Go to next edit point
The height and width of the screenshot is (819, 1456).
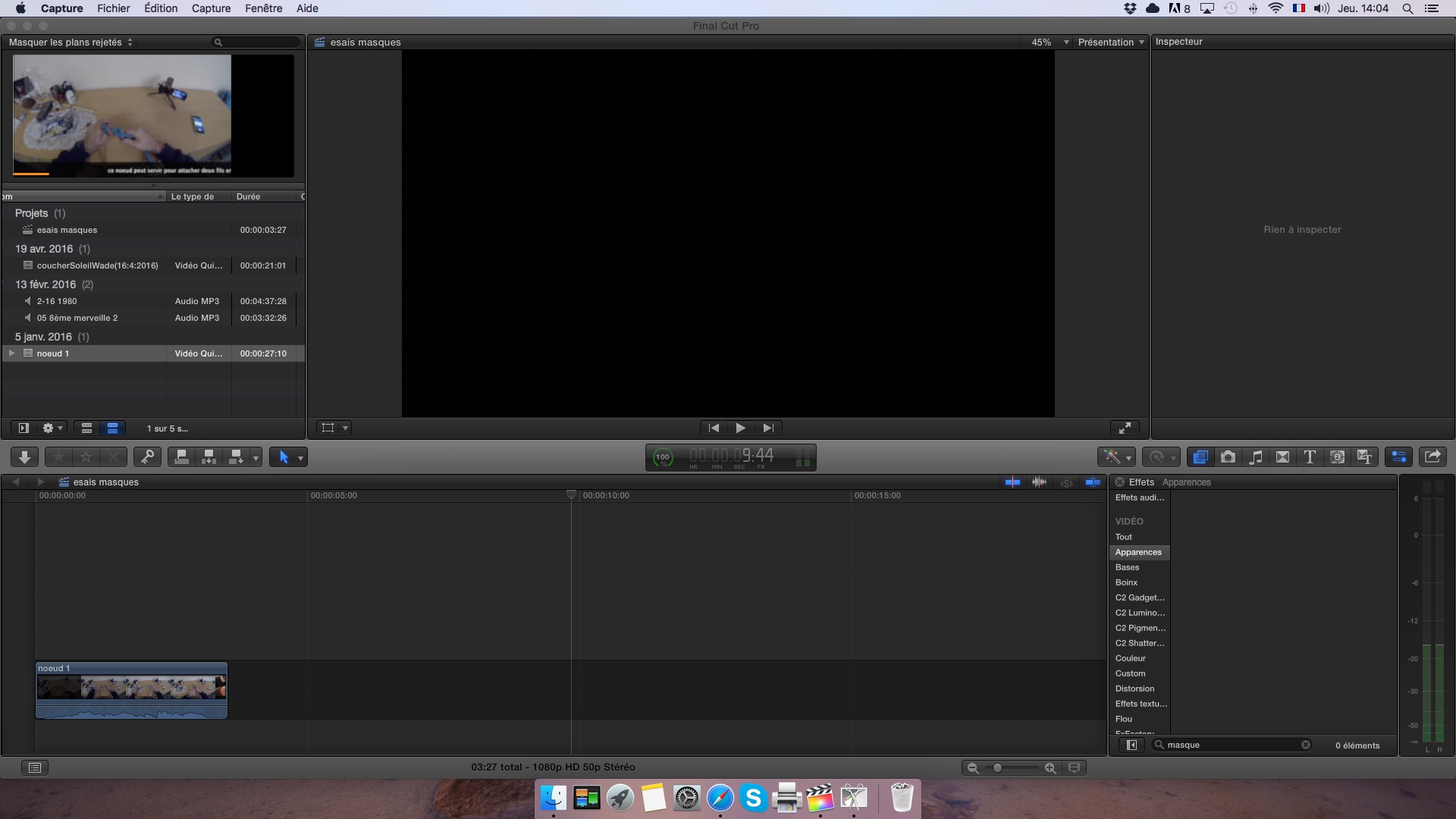(768, 428)
